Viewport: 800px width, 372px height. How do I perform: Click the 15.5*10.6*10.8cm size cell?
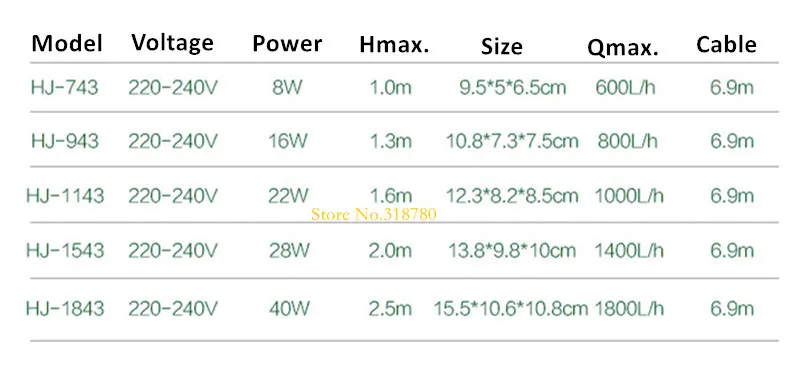tap(511, 308)
